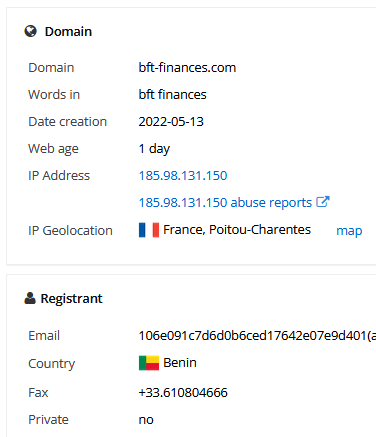Select the domain name bft-finances.com

tap(187, 68)
